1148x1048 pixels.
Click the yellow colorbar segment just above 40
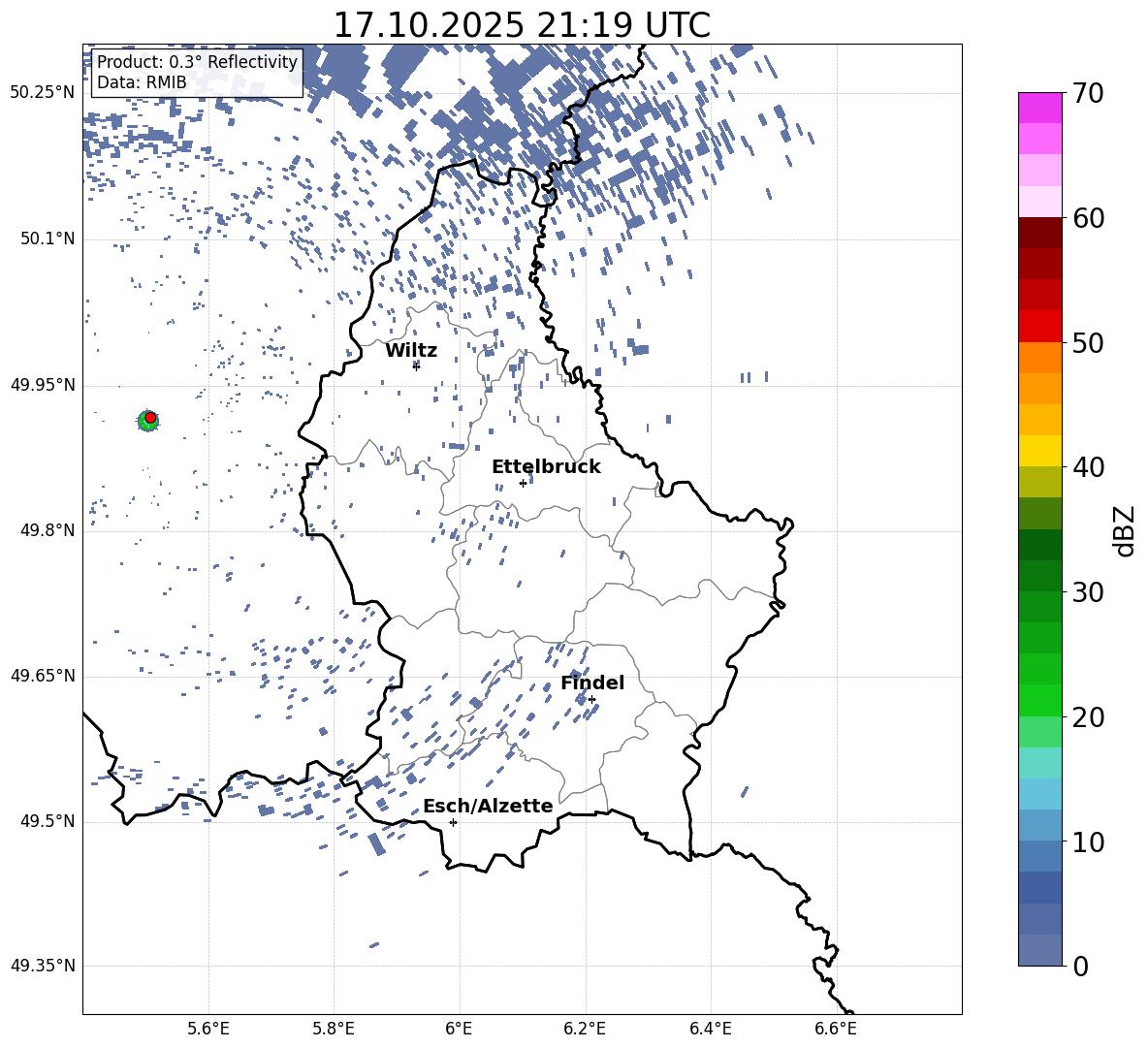[1040, 452]
